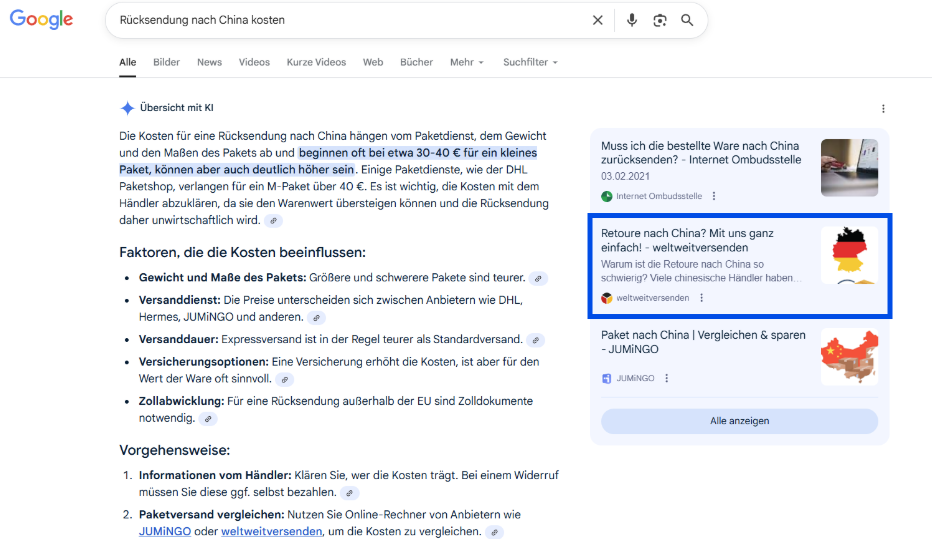The width and height of the screenshot is (932, 555).
Task: Click heading 'Faktoren, die die Kosten beeinflussen:'
Action: tap(243, 253)
